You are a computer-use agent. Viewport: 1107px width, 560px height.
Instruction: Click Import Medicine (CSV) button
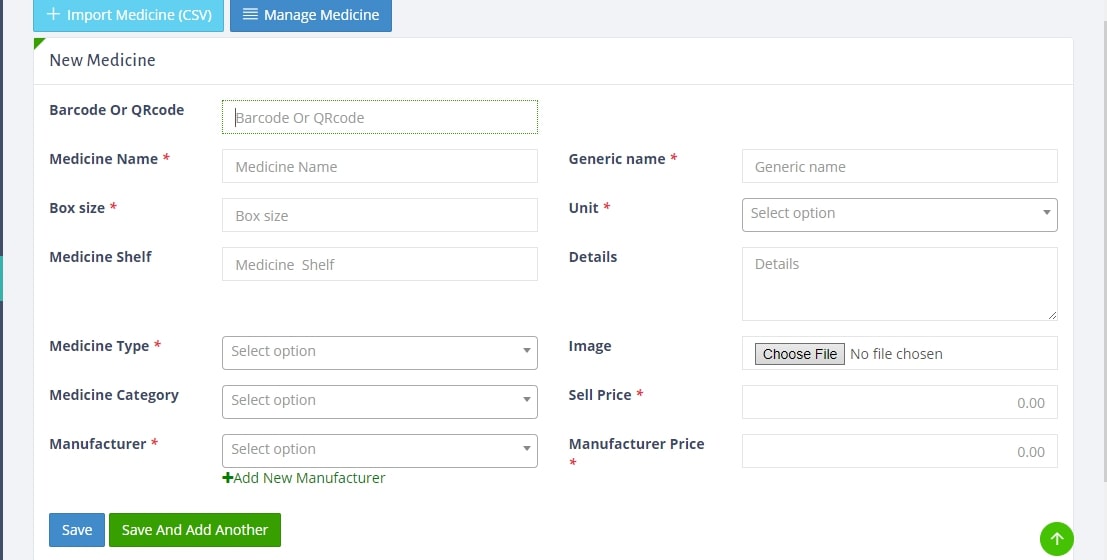pyautogui.click(x=128, y=15)
